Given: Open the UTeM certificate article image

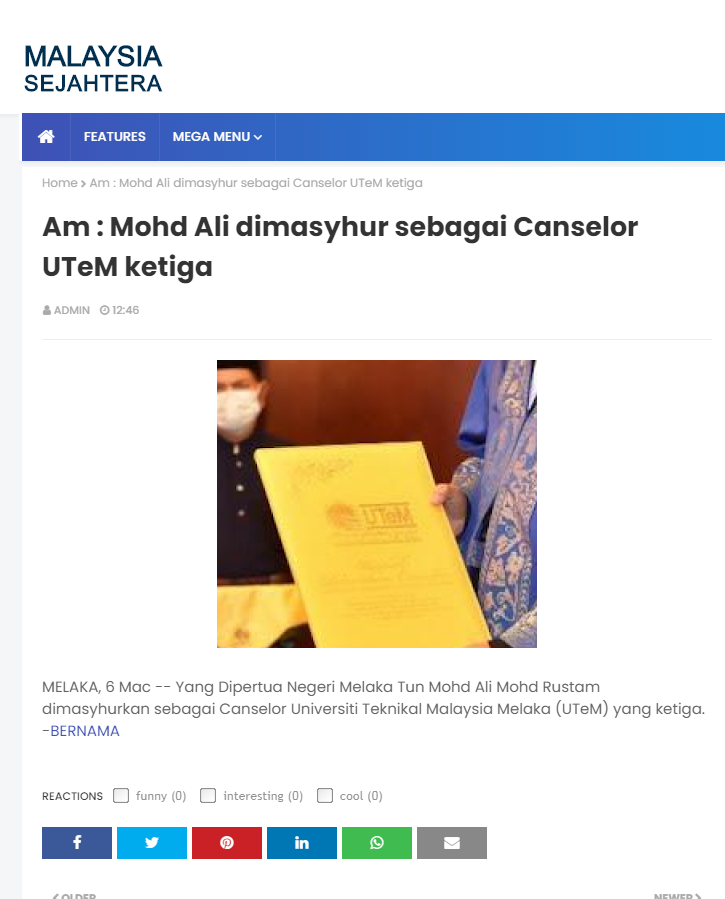Looking at the screenshot, I should point(377,504).
